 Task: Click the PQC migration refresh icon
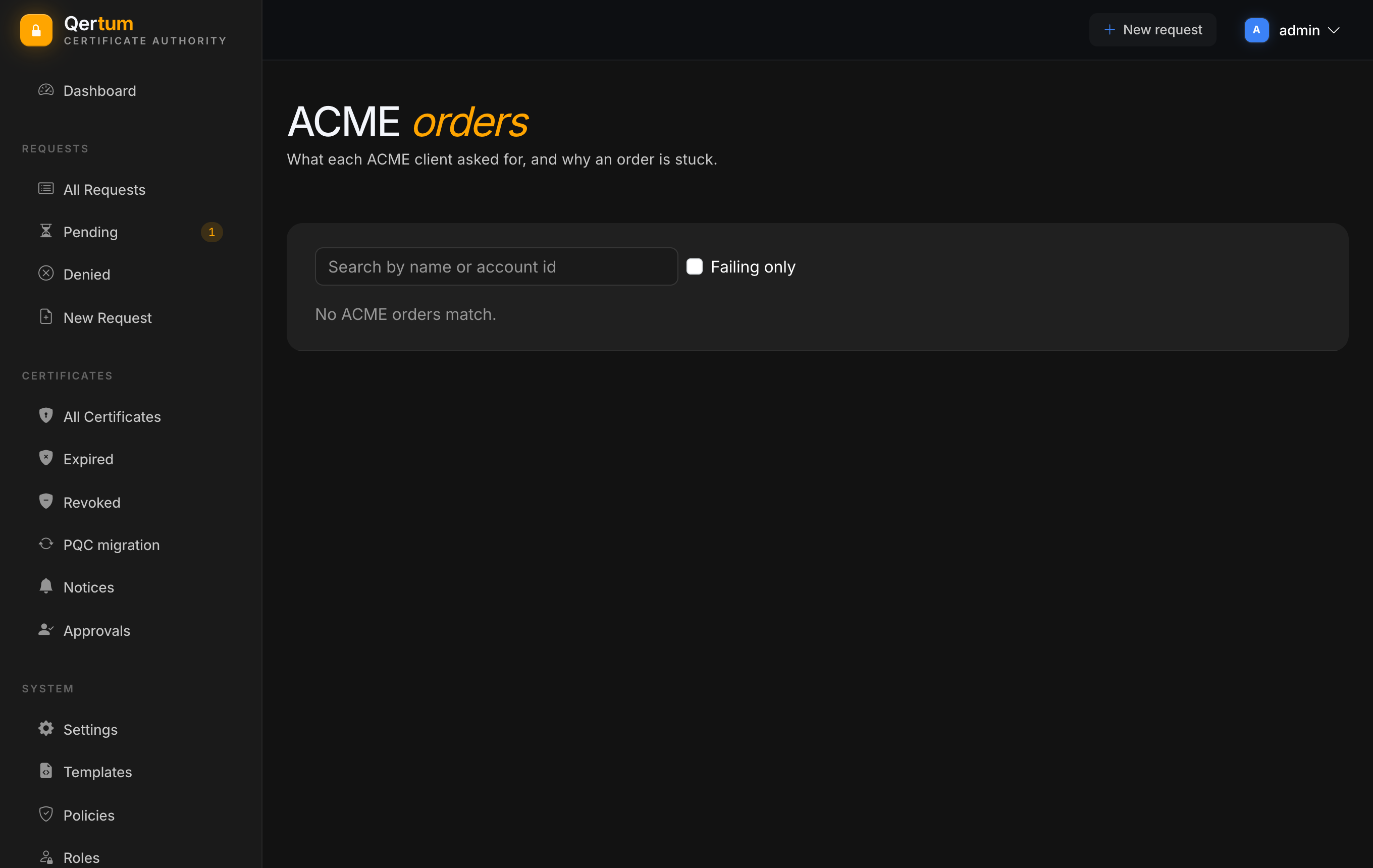tap(46, 545)
